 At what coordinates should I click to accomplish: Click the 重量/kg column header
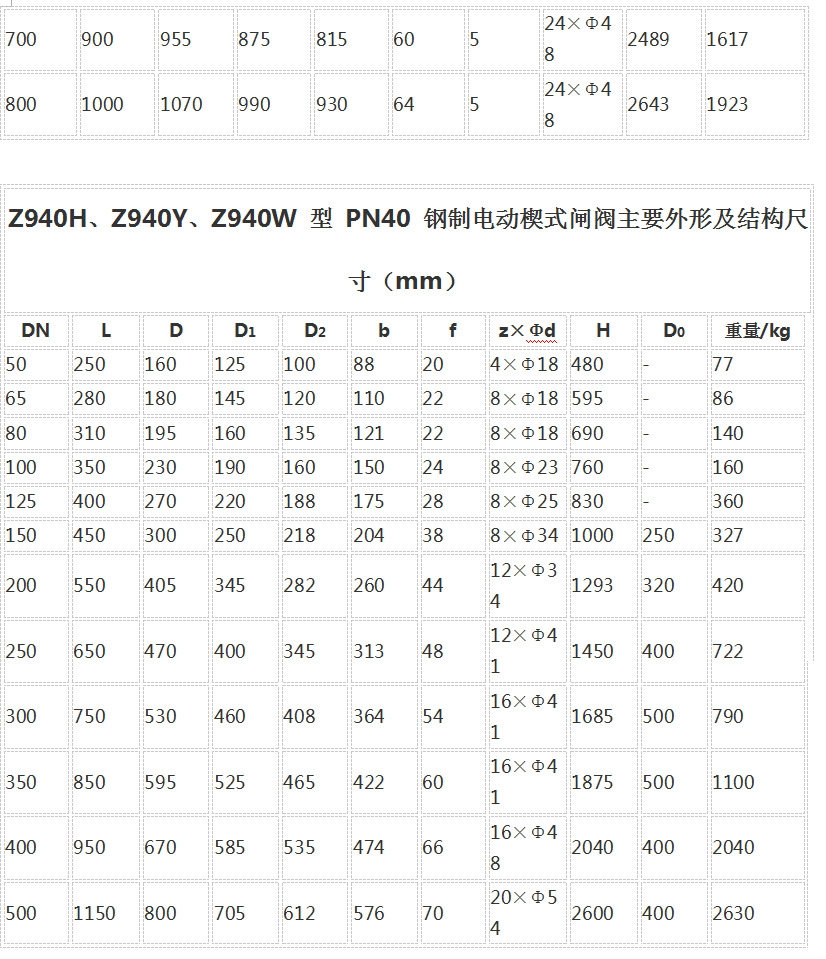tap(757, 331)
